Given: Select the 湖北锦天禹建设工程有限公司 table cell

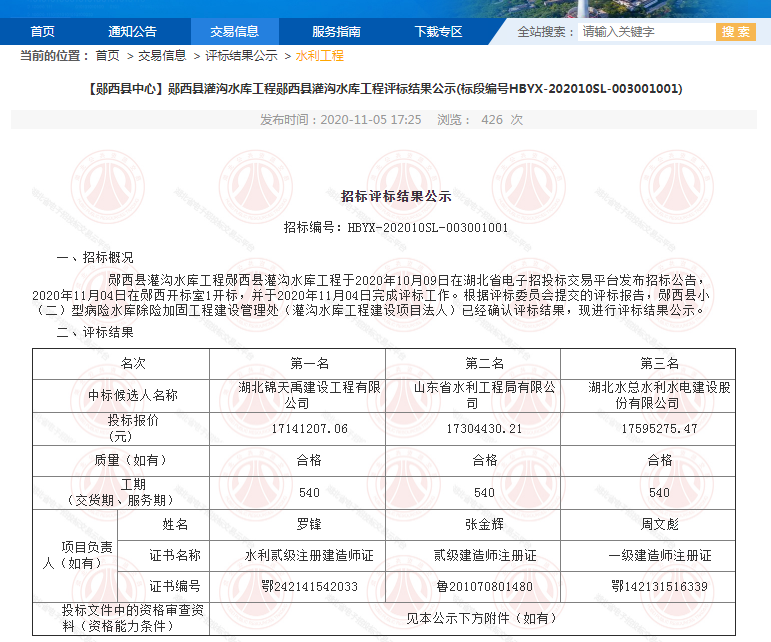Looking at the screenshot, I should (297, 395).
